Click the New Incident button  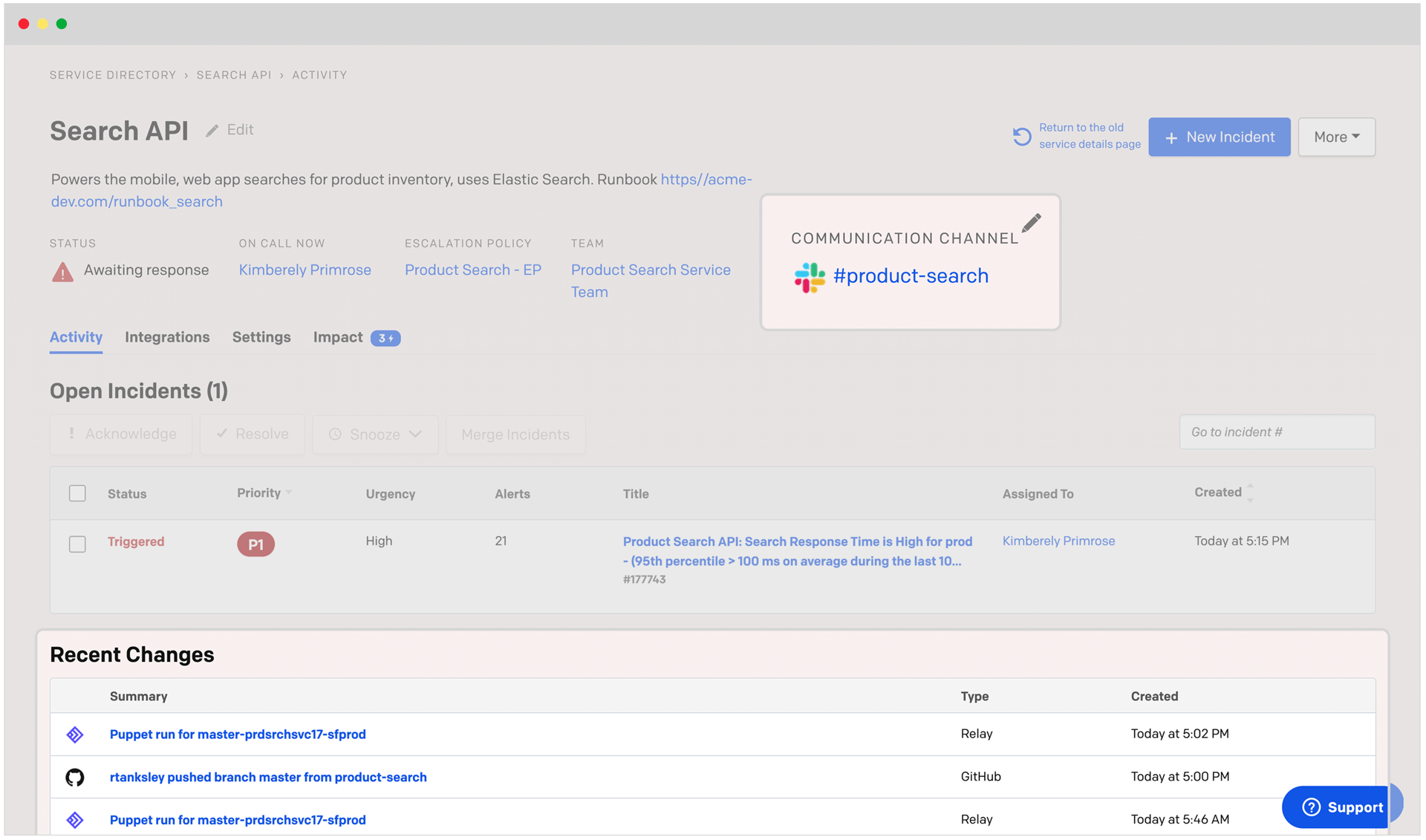tap(1219, 137)
